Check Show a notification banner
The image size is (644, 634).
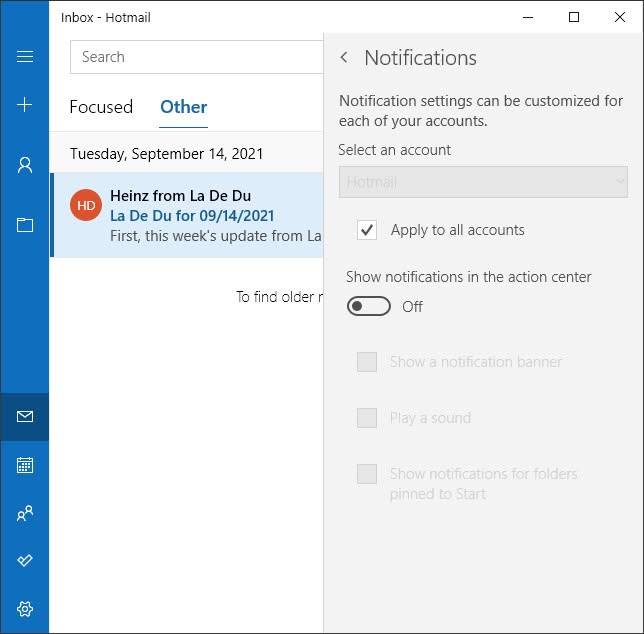click(x=367, y=362)
